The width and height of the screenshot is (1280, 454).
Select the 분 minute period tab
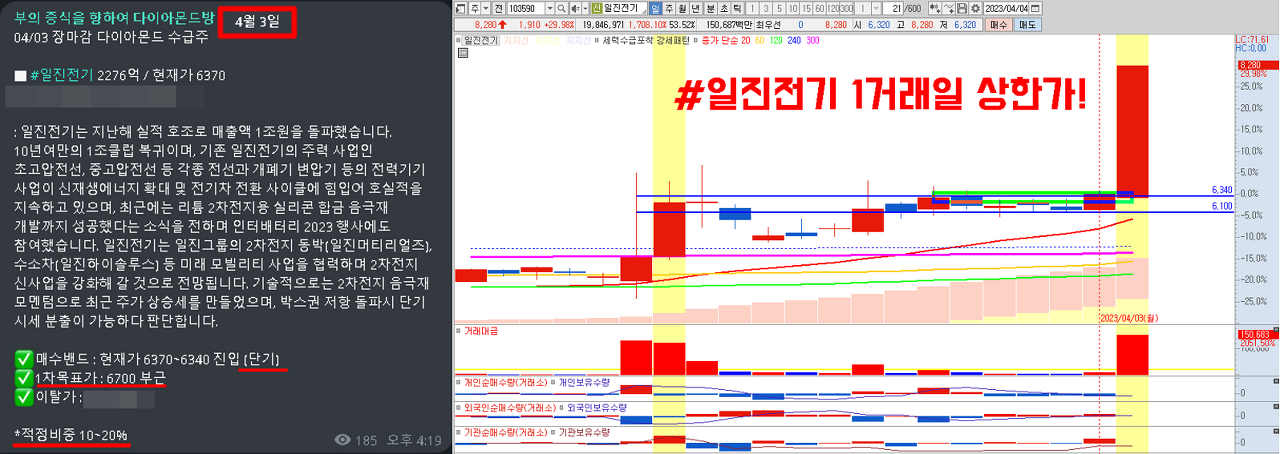[x=710, y=8]
